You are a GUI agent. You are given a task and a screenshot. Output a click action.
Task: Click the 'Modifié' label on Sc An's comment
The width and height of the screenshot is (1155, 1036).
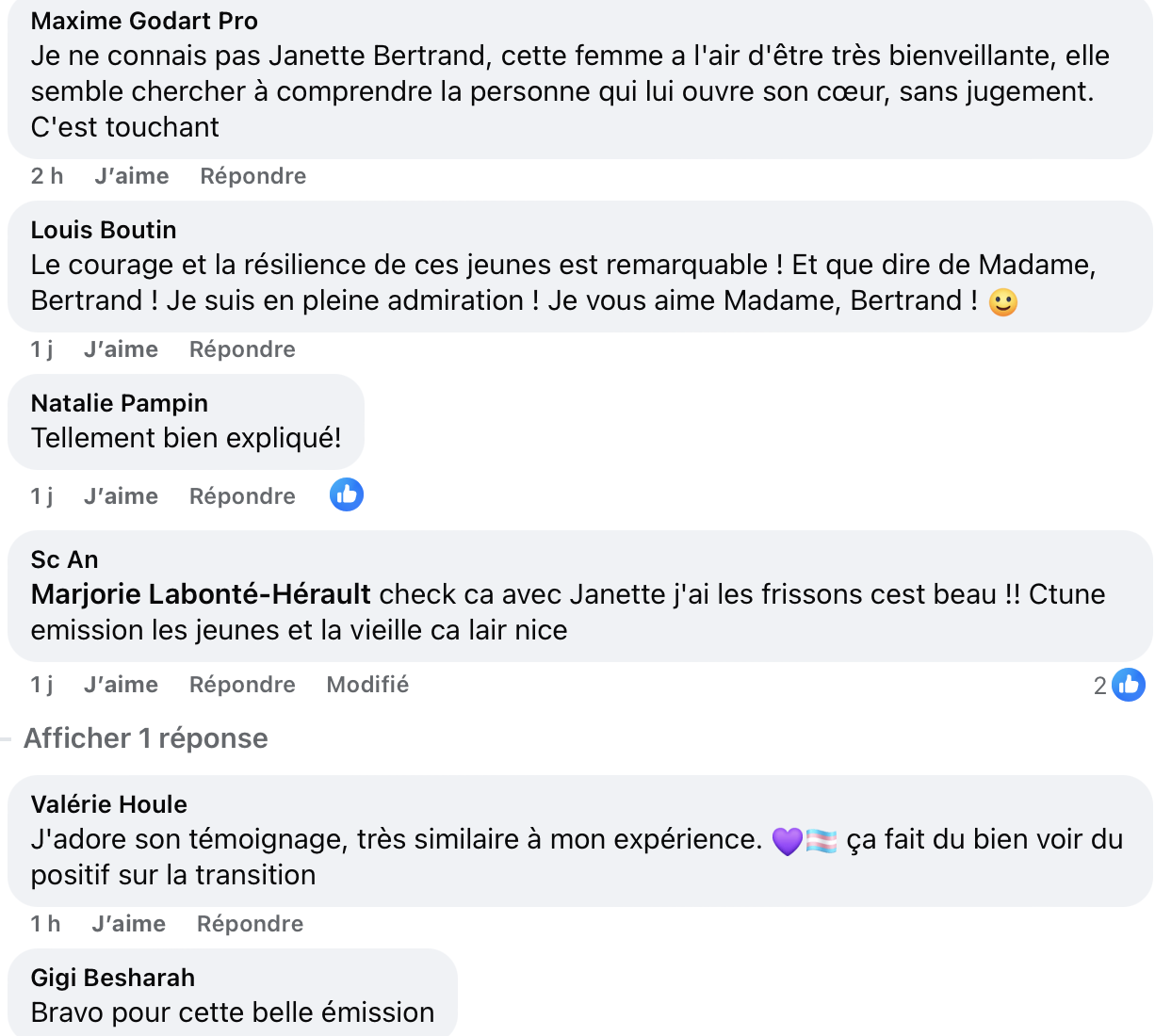pos(367,685)
